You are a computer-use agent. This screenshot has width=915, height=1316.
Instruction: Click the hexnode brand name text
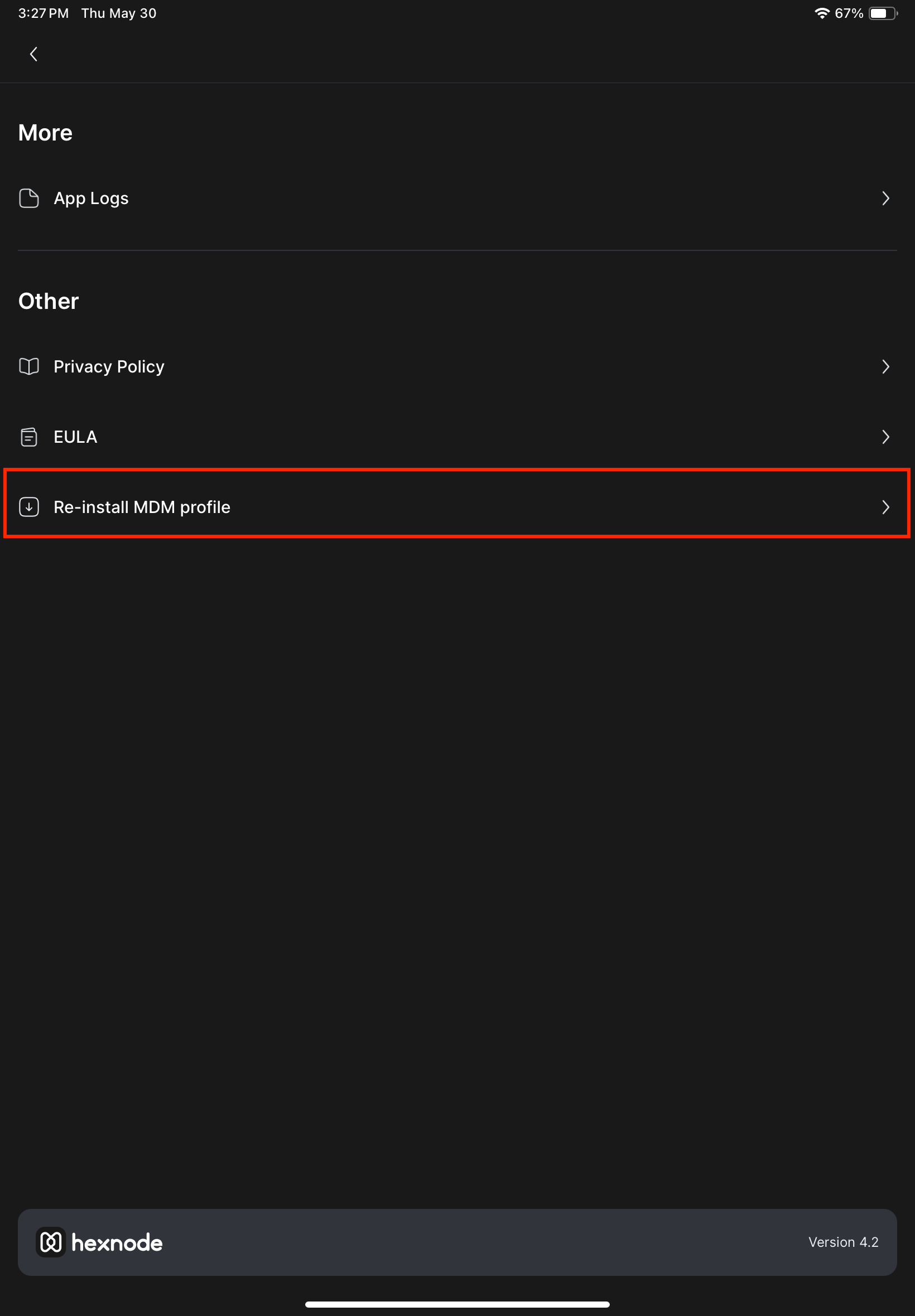(x=117, y=1242)
